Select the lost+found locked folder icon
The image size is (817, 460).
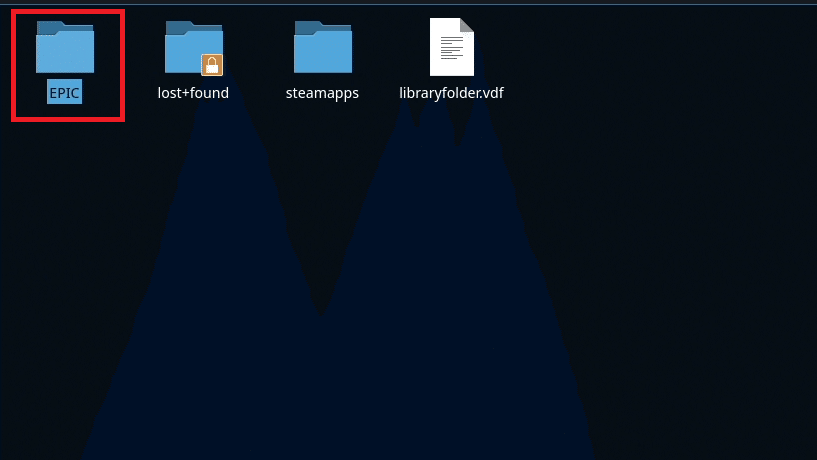[x=194, y=47]
